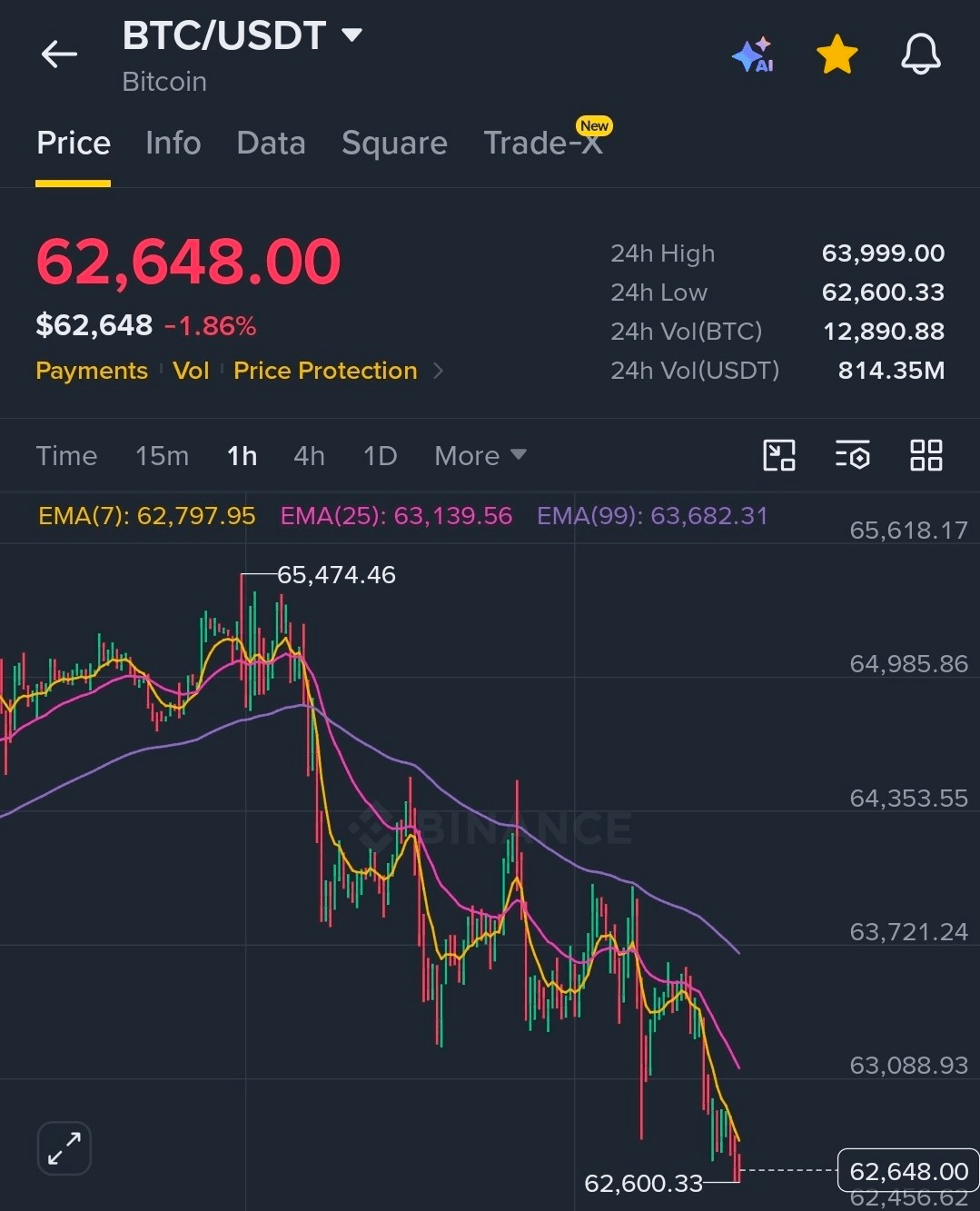Expand chart to fullscreen
Viewport: 980px width, 1211px height.
point(64,1148)
